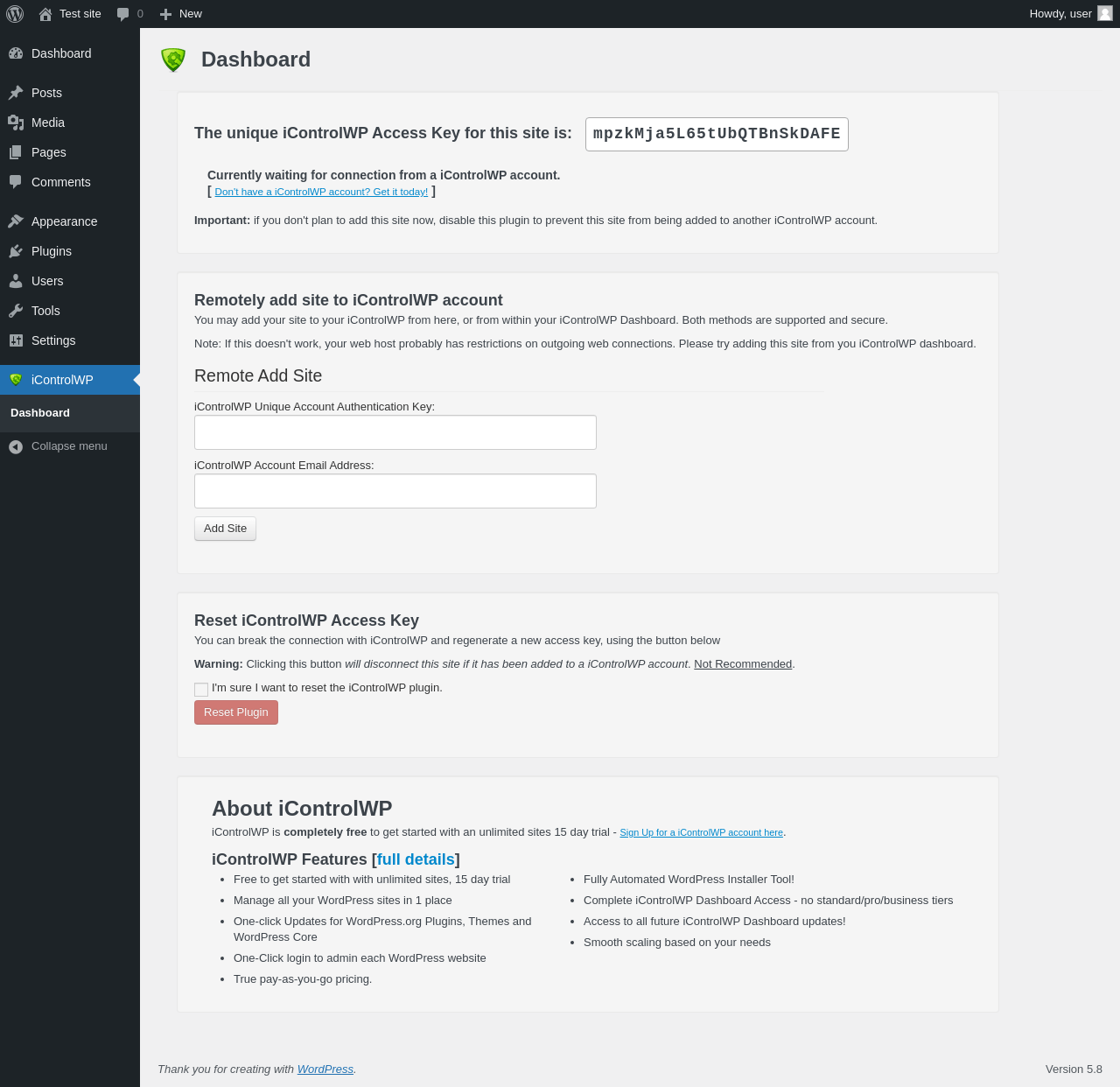Click the user avatar icon

click(1105, 14)
